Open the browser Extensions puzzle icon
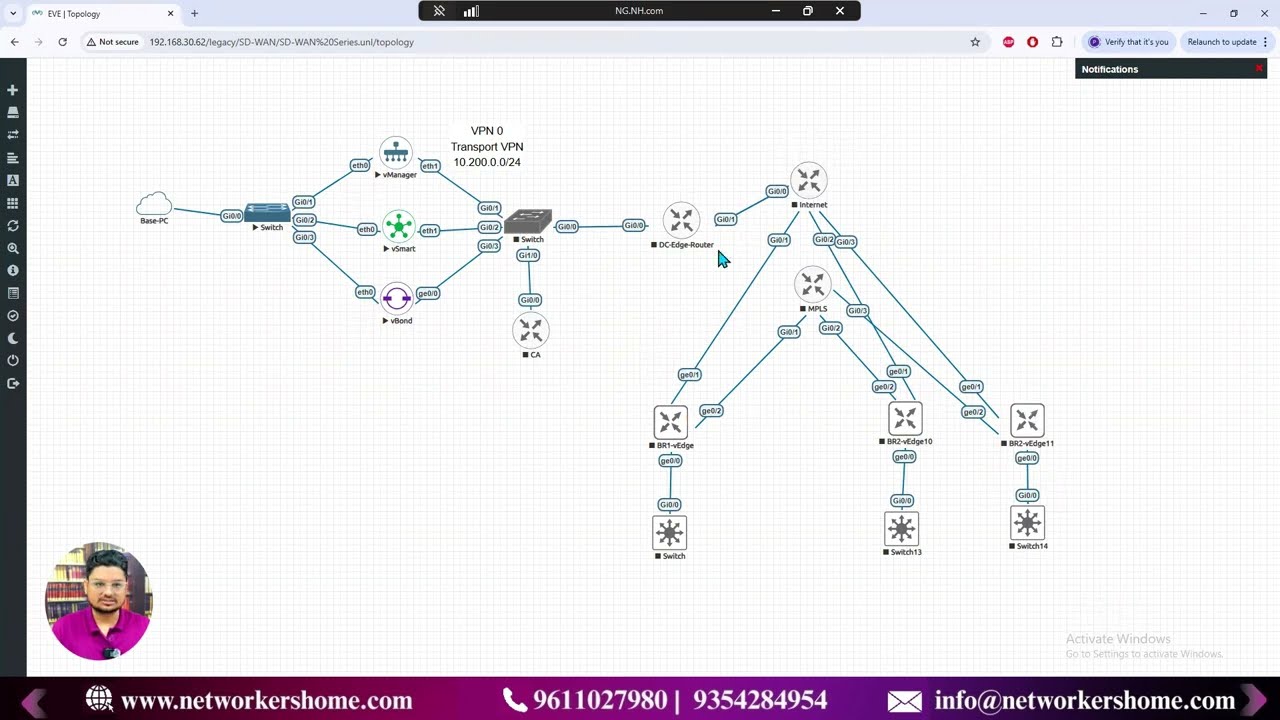The image size is (1280, 720). (x=1057, y=42)
